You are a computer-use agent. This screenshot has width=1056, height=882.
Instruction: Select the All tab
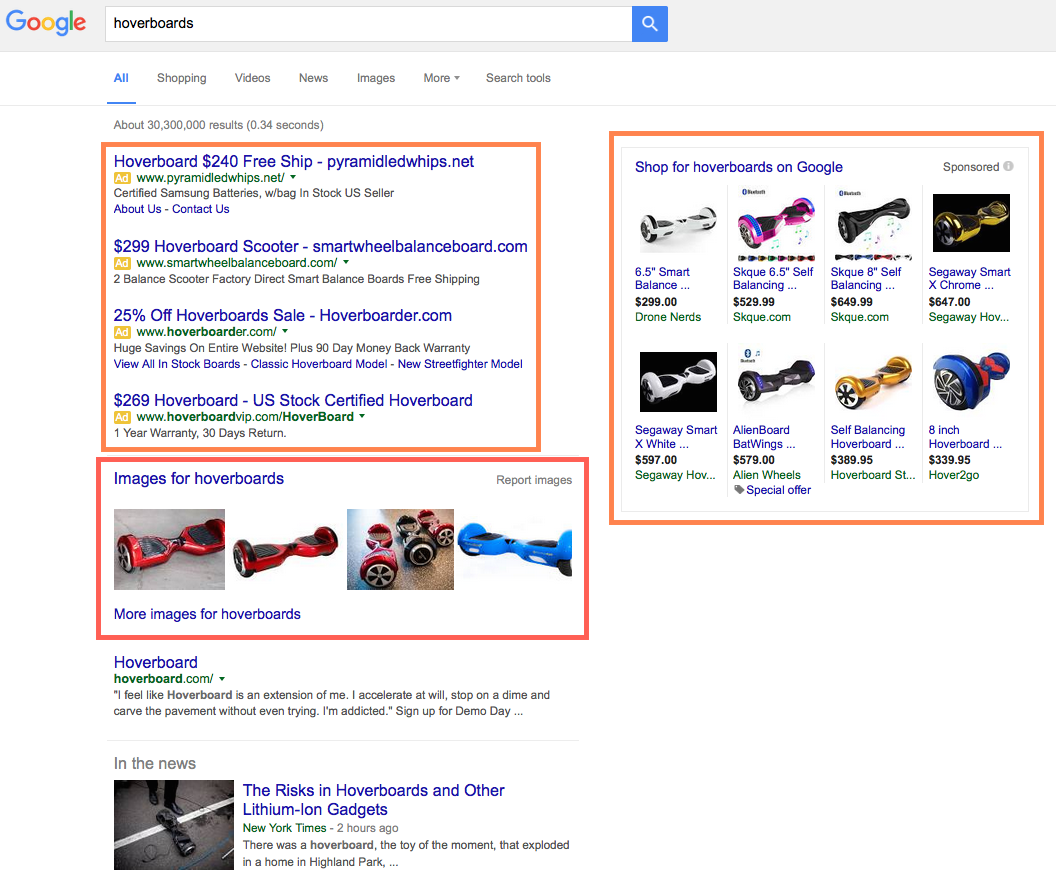pyautogui.click(x=121, y=78)
